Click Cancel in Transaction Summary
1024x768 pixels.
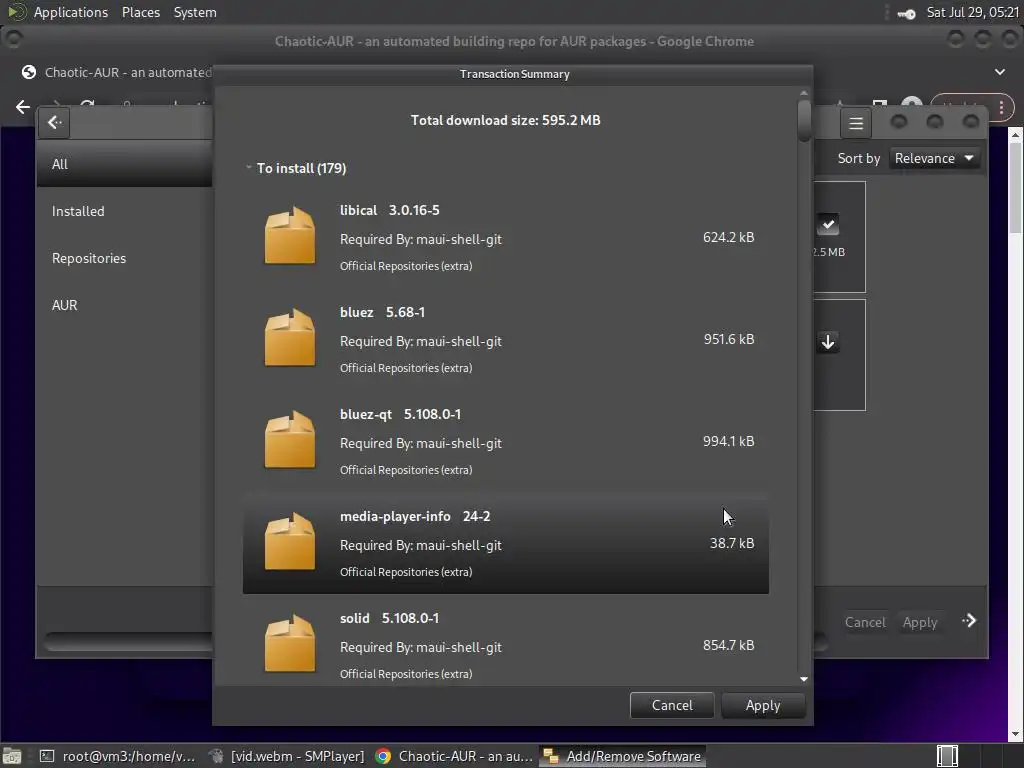click(672, 705)
